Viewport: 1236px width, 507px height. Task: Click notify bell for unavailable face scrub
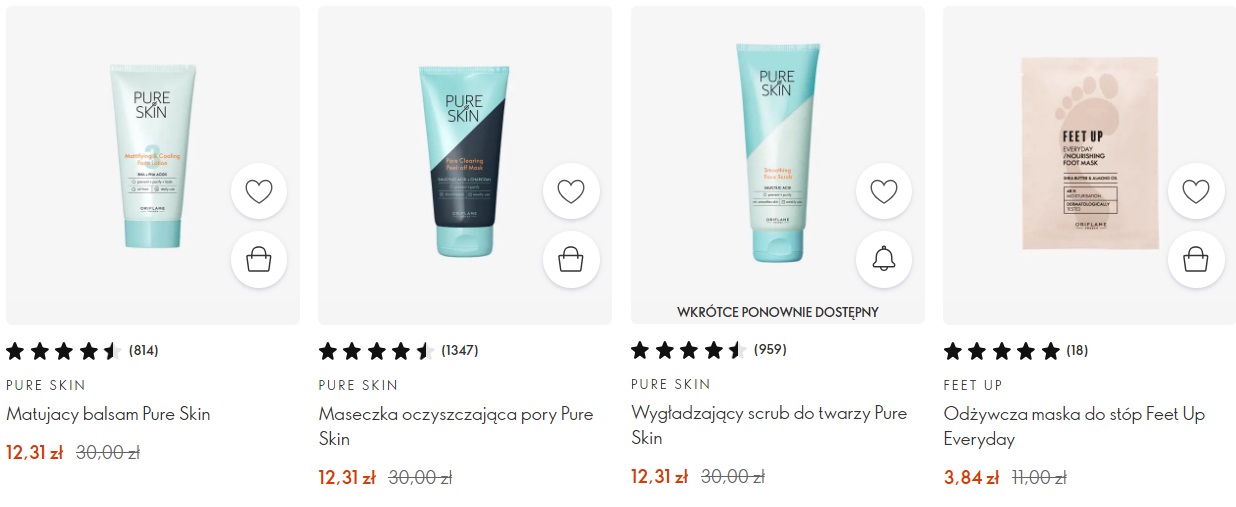click(884, 260)
